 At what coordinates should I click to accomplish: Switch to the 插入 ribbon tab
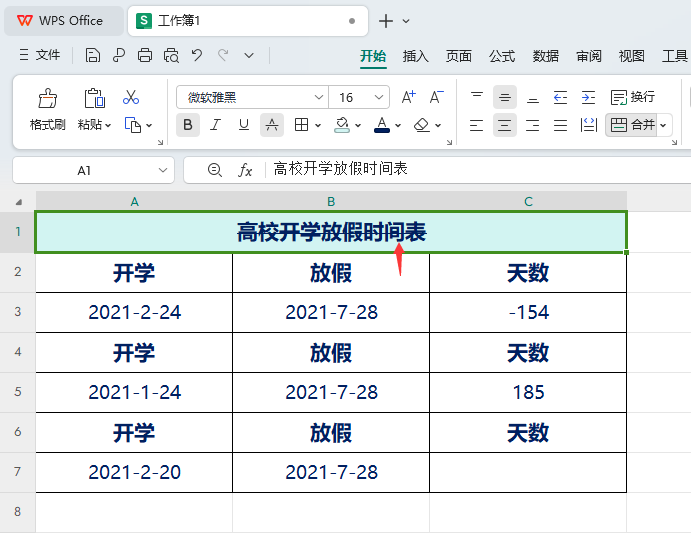[x=415, y=56]
